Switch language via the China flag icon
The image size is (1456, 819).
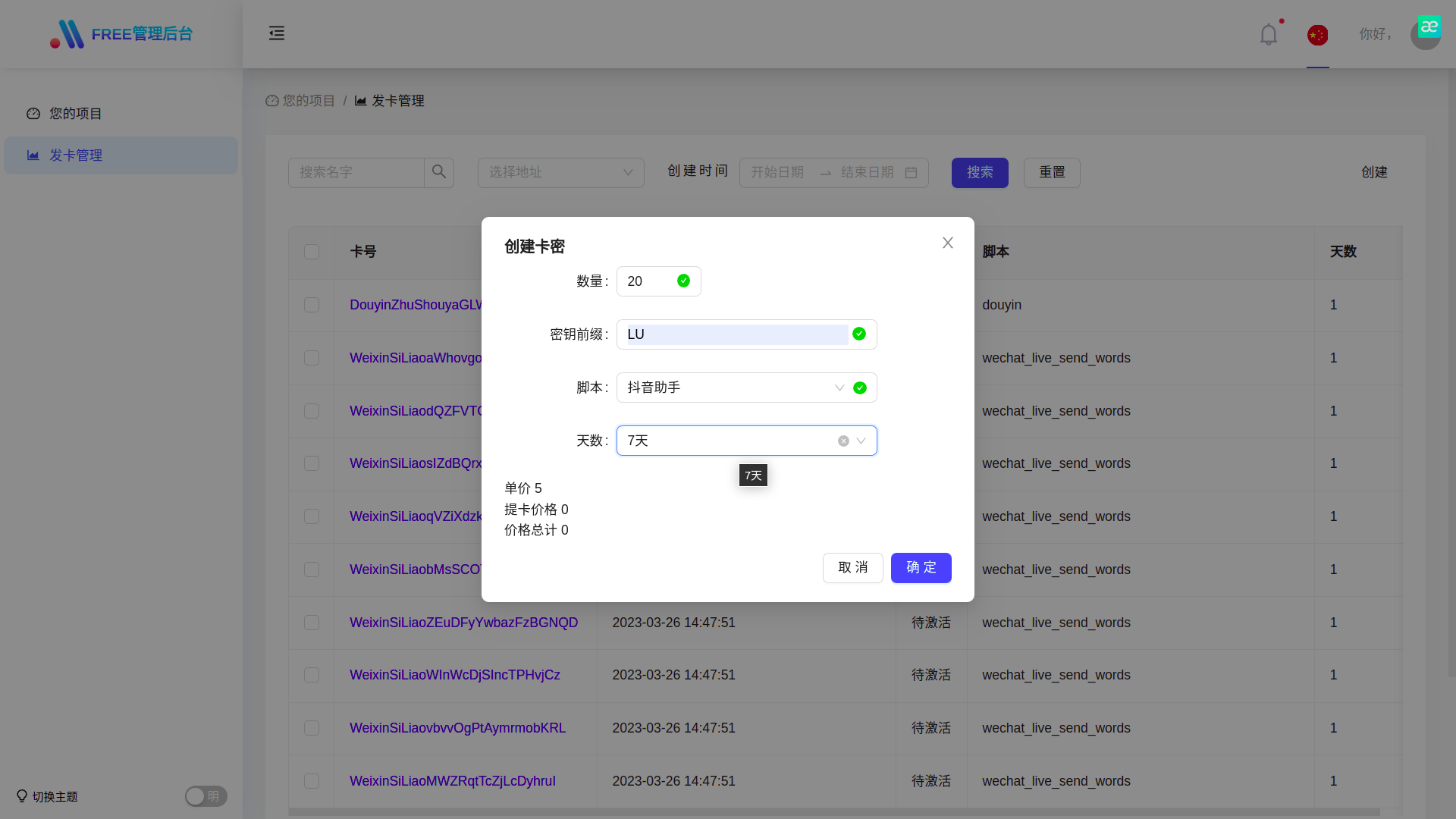(1318, 35)
